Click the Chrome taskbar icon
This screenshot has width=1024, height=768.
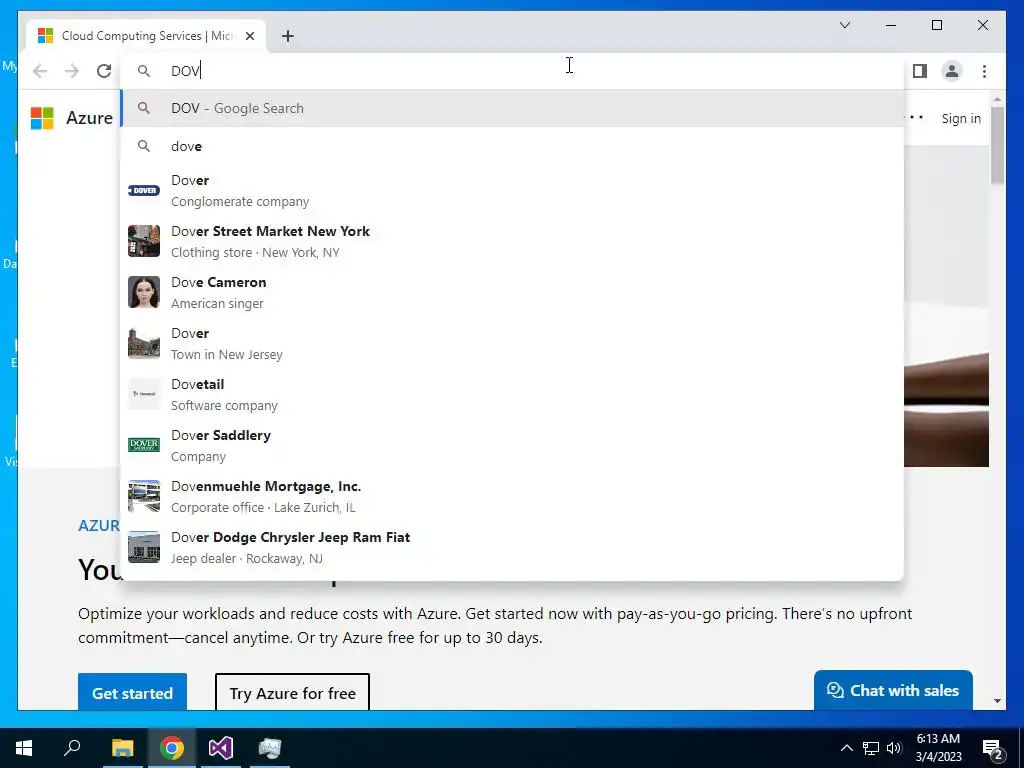pos(172,748)
